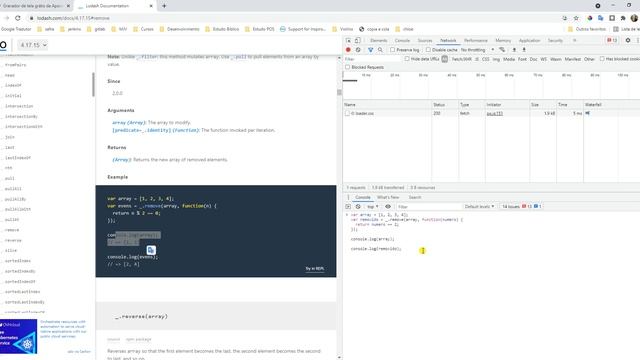Open the _.pullAll sidebar link
Screen dimensions: 640x360
[x=13, y=189]
